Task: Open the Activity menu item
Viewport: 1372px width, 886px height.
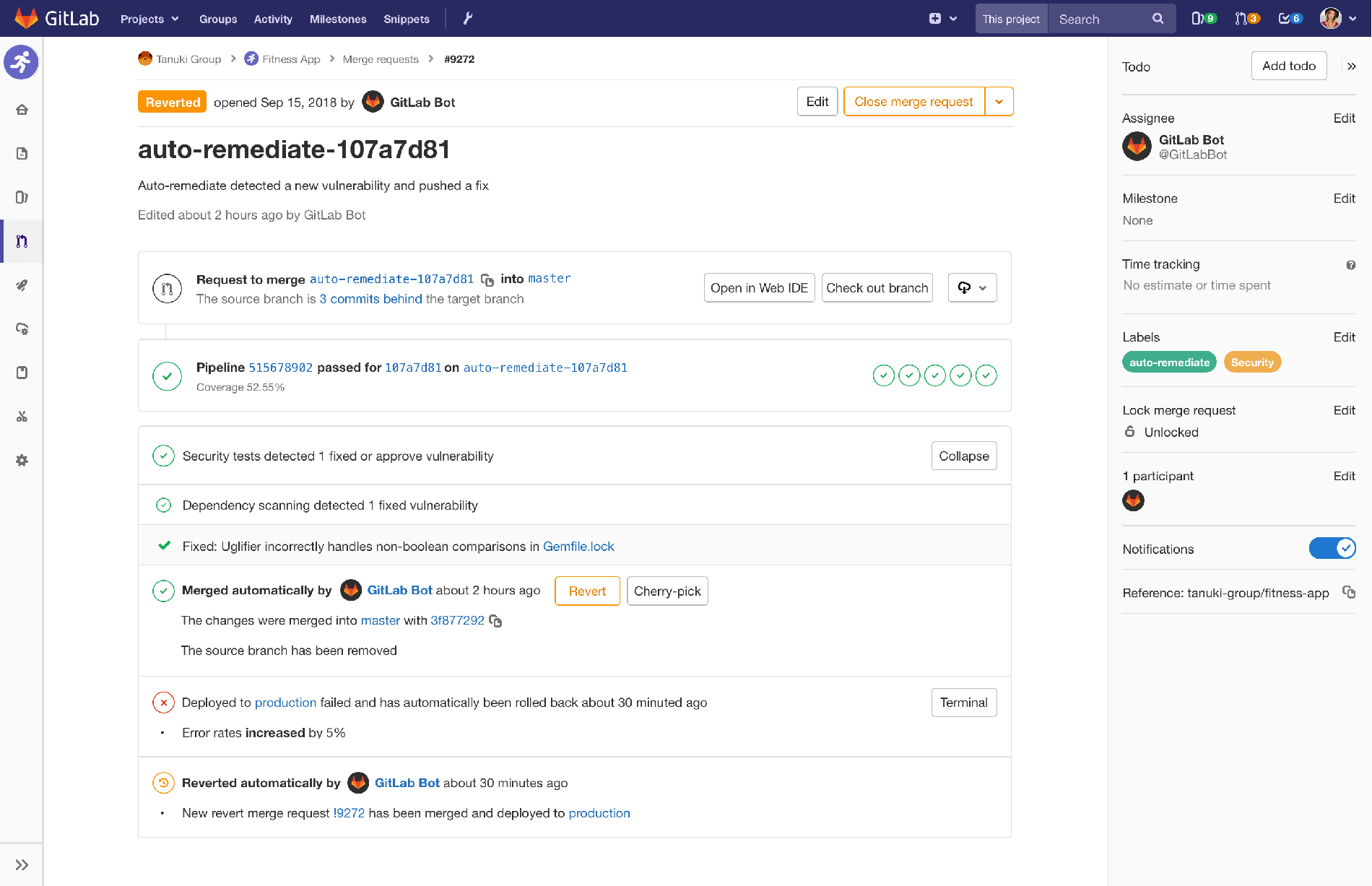Action: 273,19
